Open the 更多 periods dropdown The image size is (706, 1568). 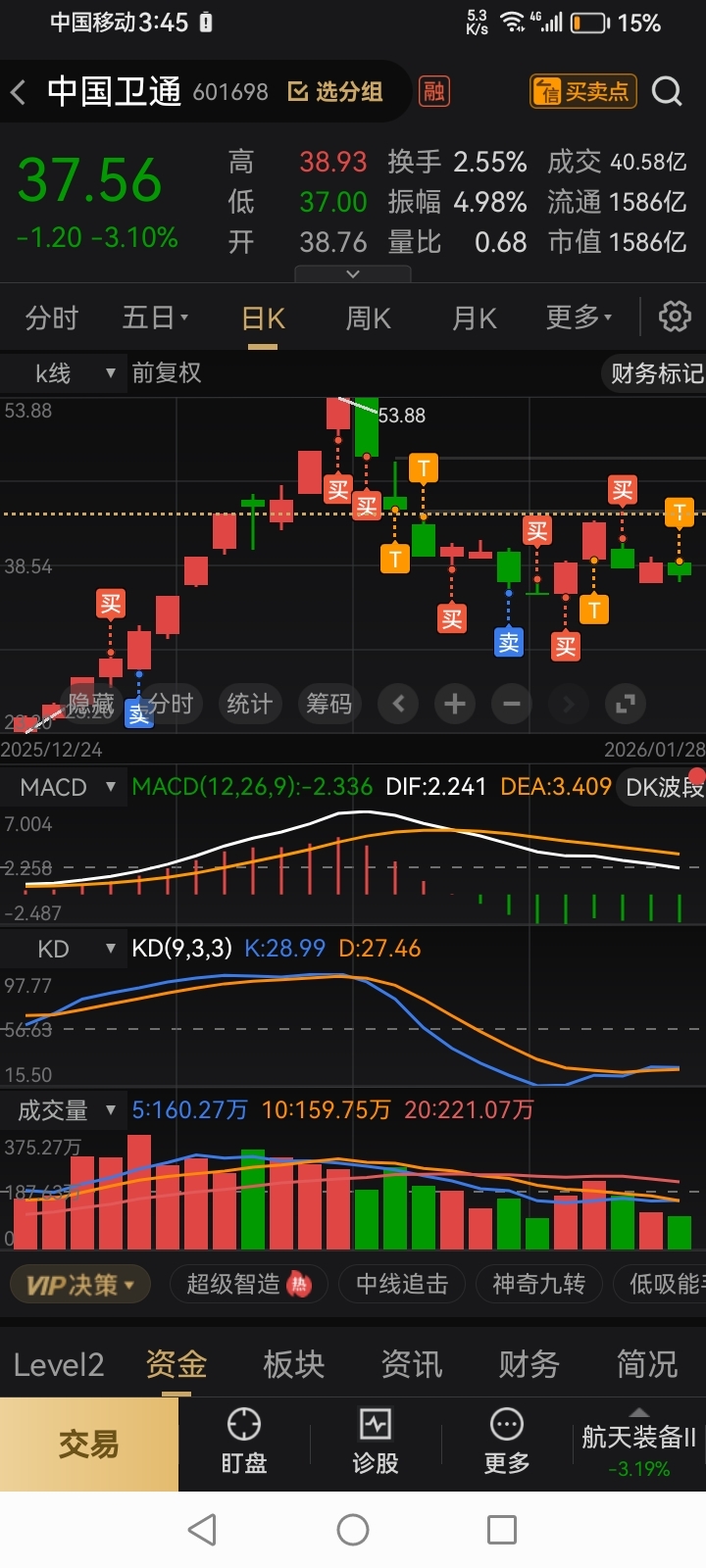coord(579,318)
